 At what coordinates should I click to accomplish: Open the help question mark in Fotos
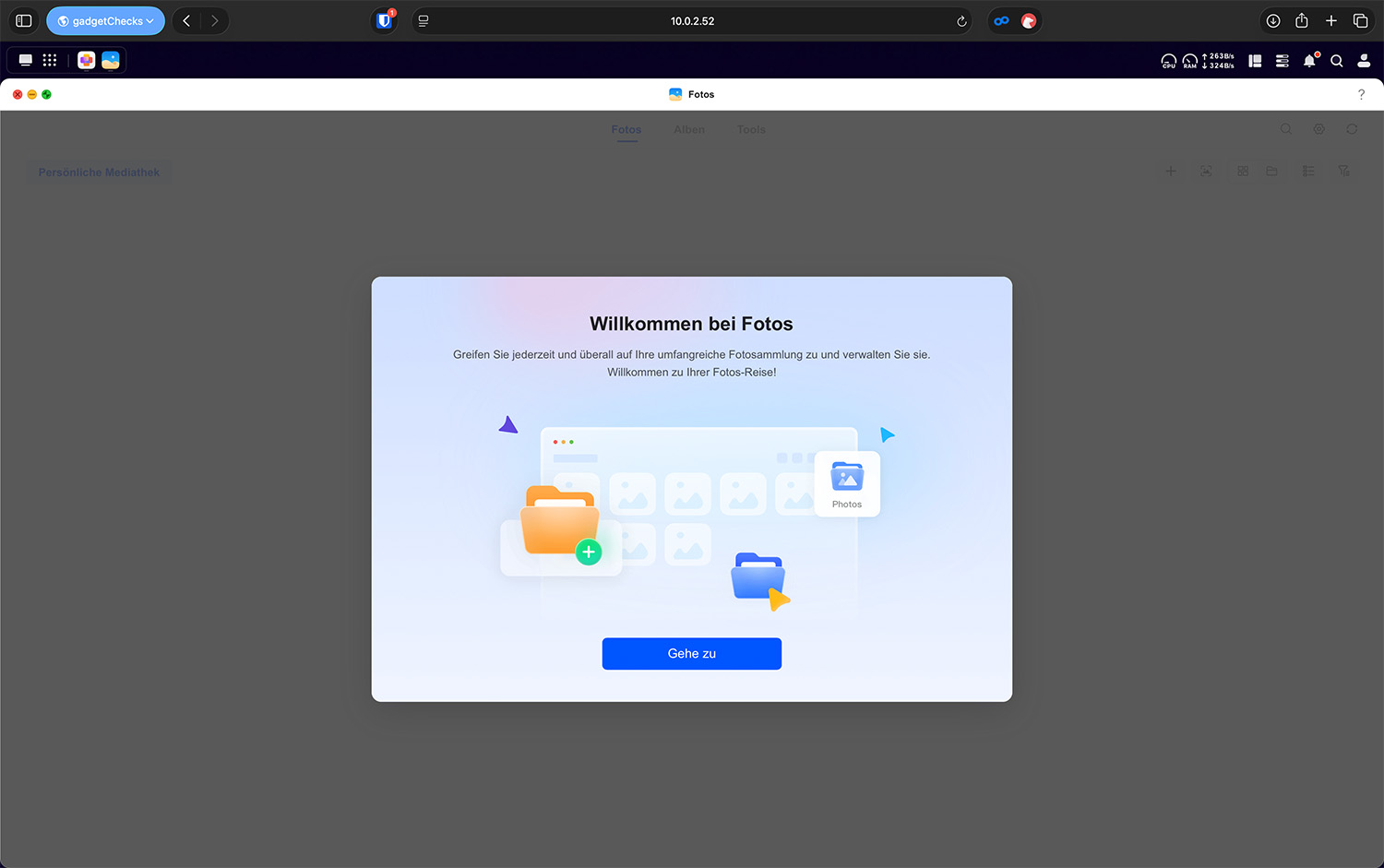click(x=1361, y=94)
